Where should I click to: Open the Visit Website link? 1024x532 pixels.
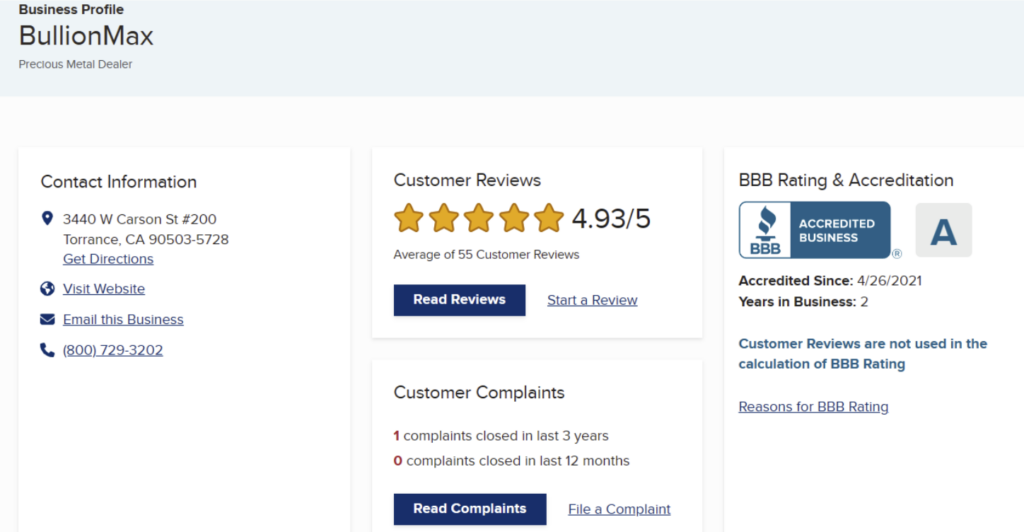[104, 289]
